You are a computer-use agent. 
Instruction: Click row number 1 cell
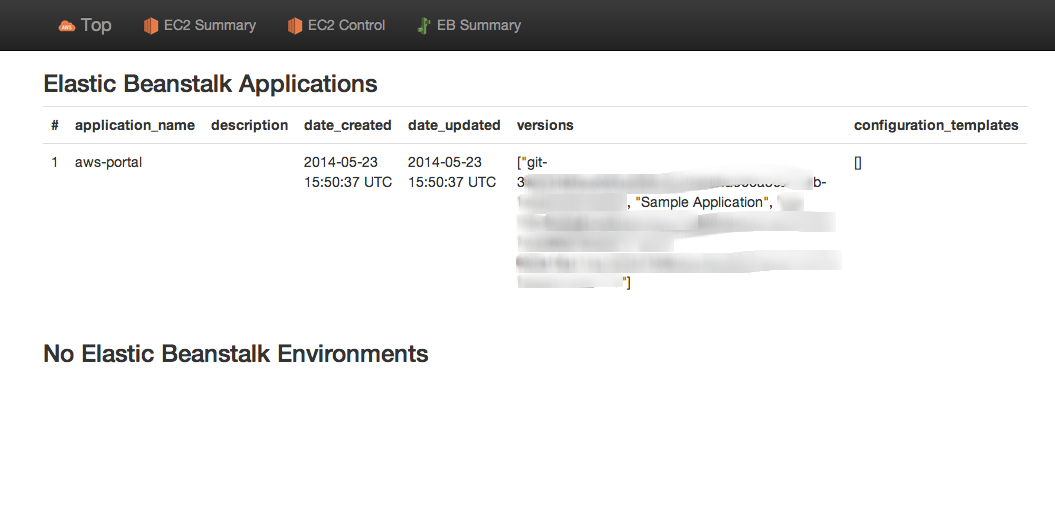[x=54, y=162]
